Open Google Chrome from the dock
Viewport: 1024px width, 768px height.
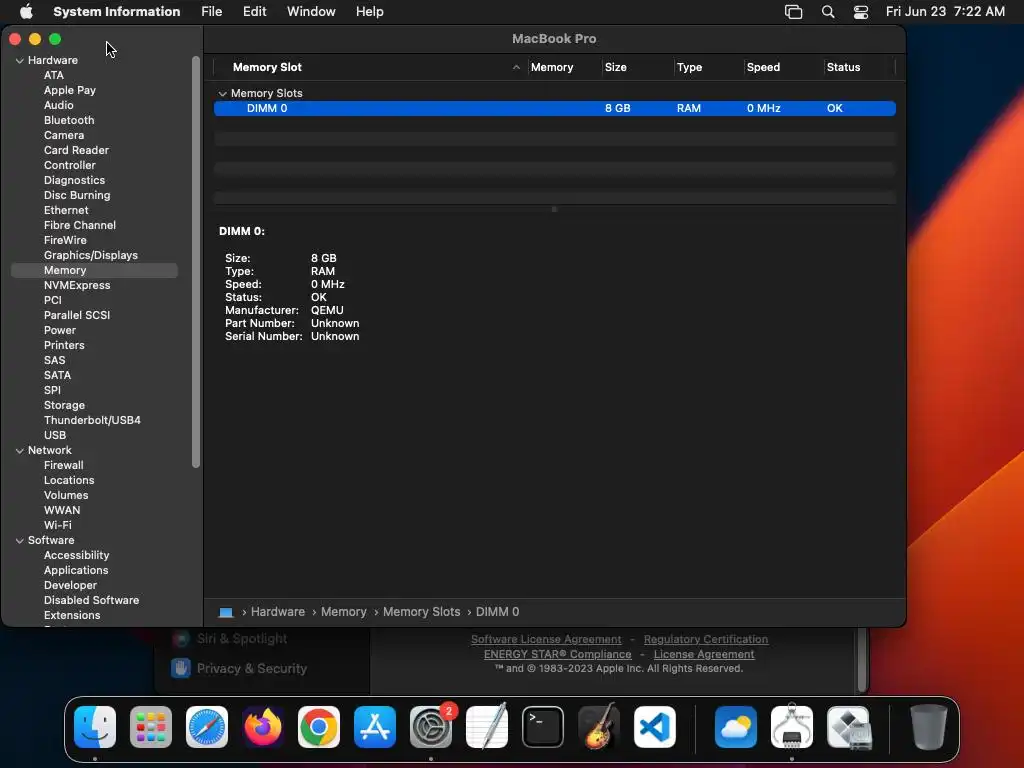click(319, 727)
